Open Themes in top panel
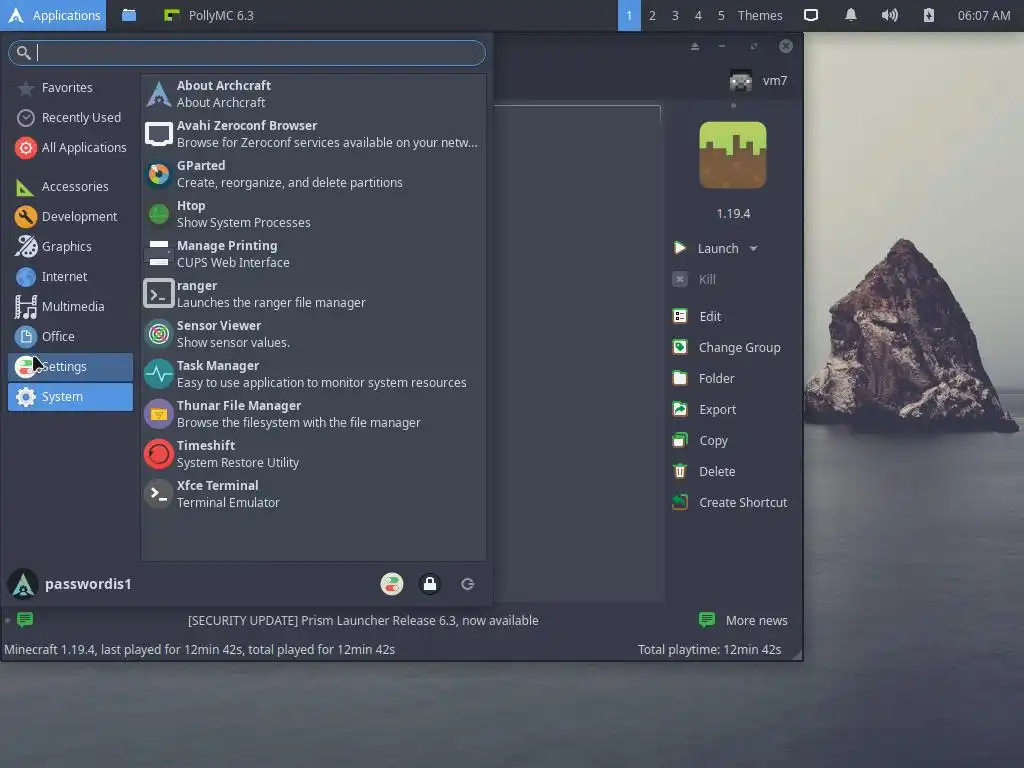Image resolution: width=1024 pixels, height=768 pixels. 760,15
